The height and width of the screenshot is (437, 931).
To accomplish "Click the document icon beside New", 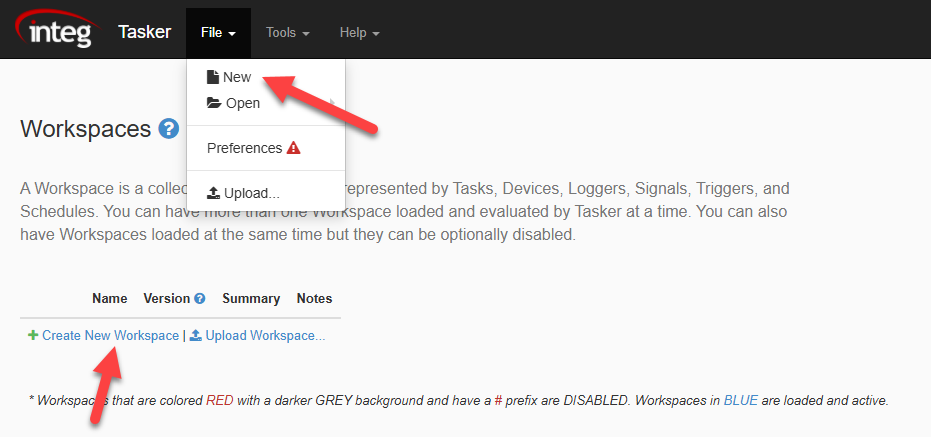I will click(x=213, y=77).
